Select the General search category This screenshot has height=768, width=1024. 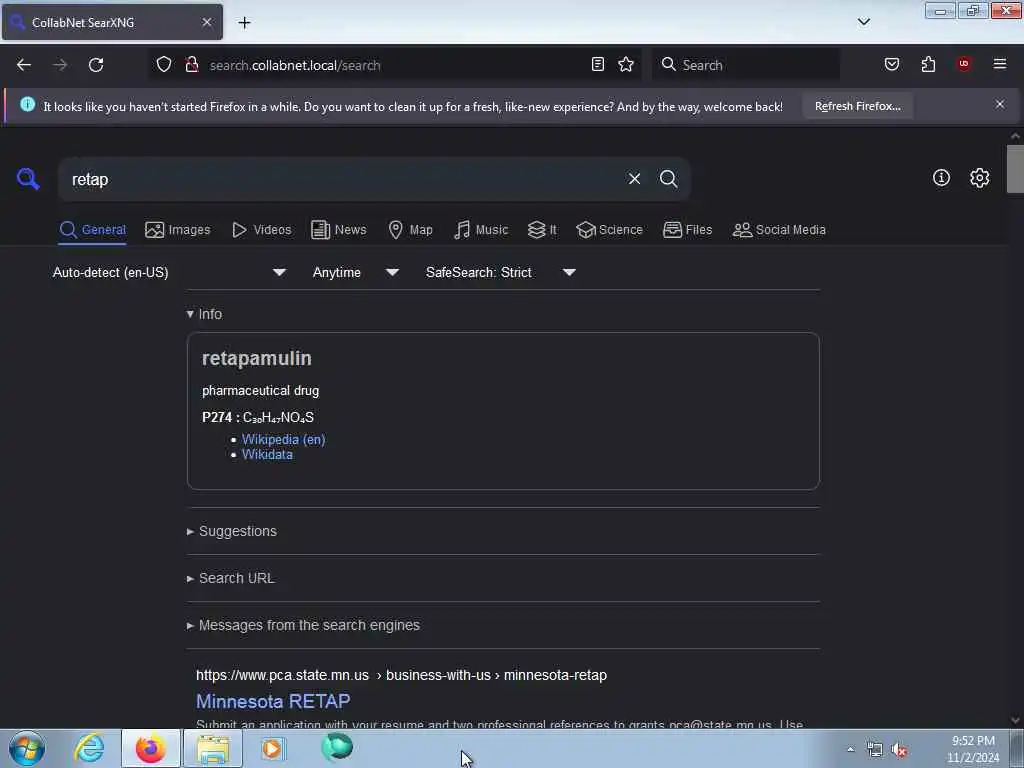pyautogui.click(x=92, y=230)
